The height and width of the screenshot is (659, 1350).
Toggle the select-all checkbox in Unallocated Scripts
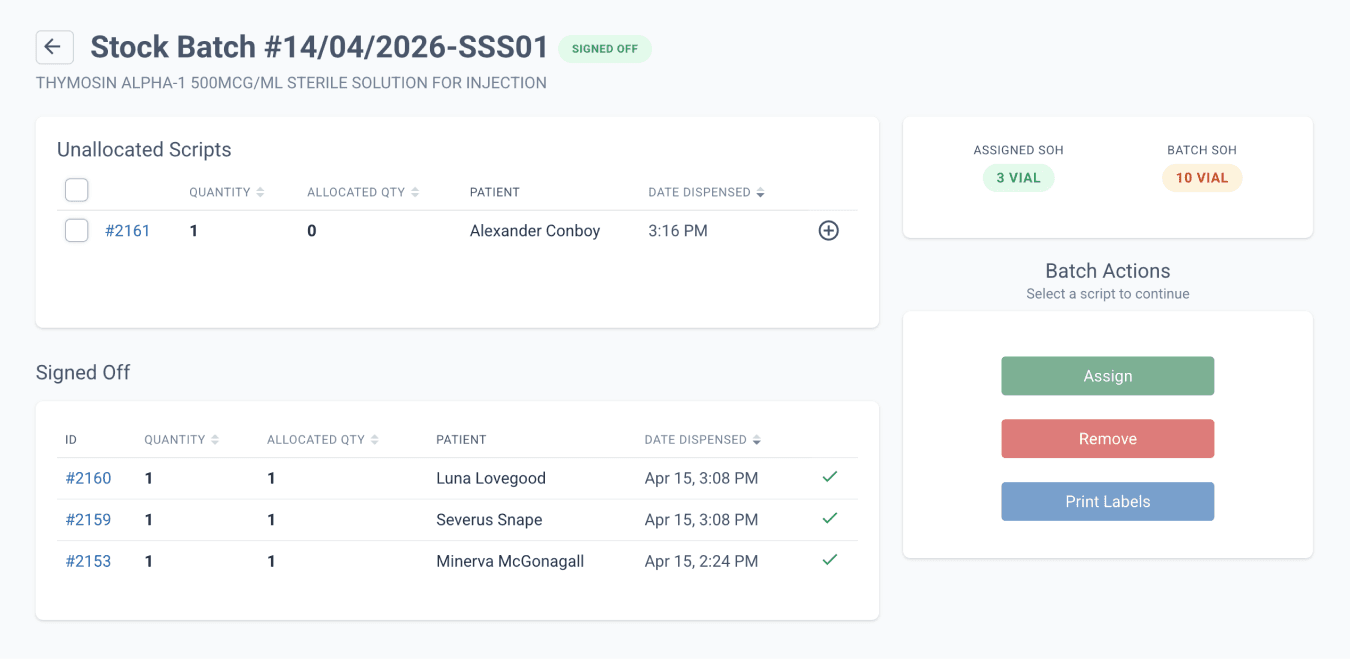(77, 190)
